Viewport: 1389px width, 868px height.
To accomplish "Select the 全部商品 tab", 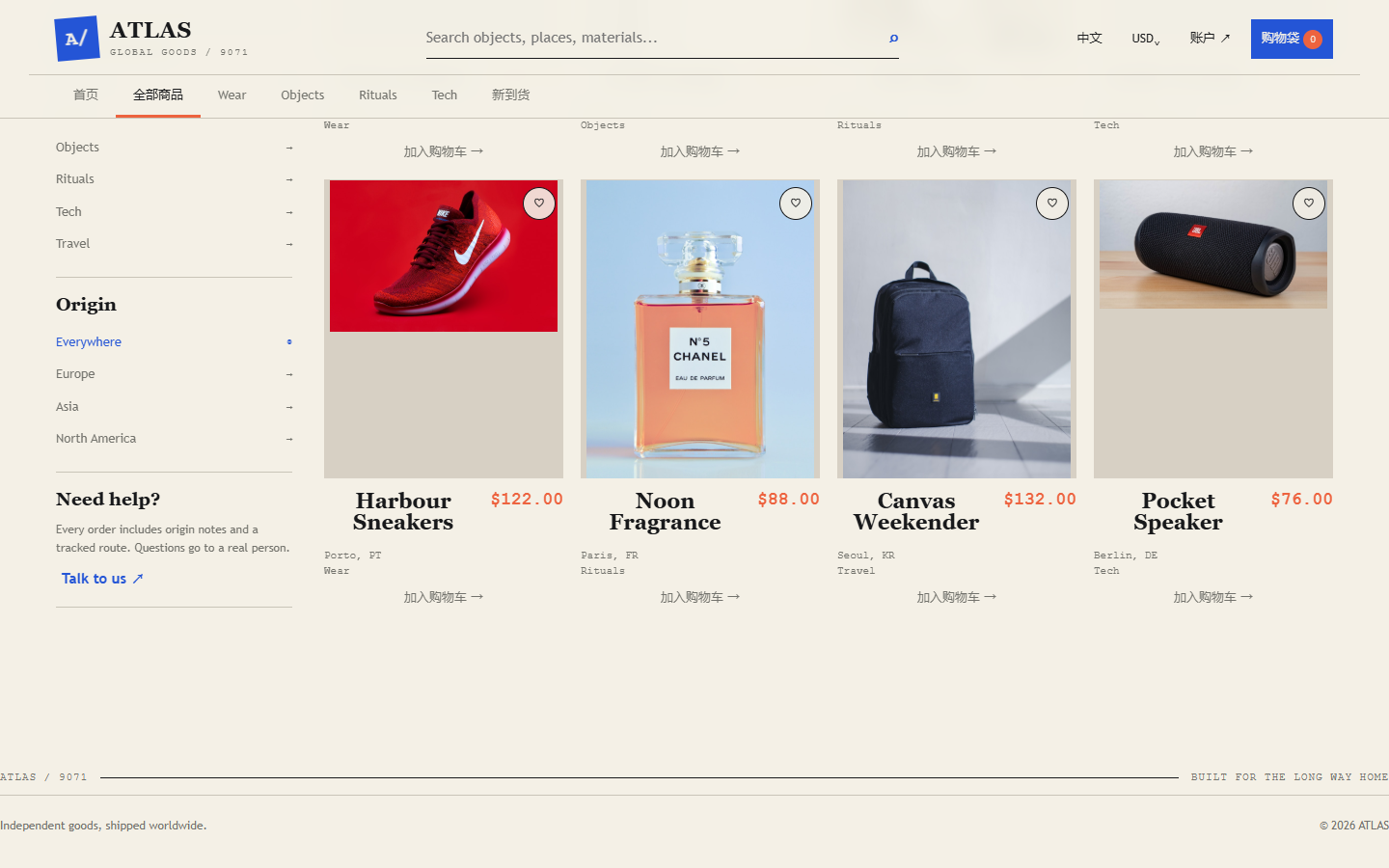I will (x=158, y=95).
